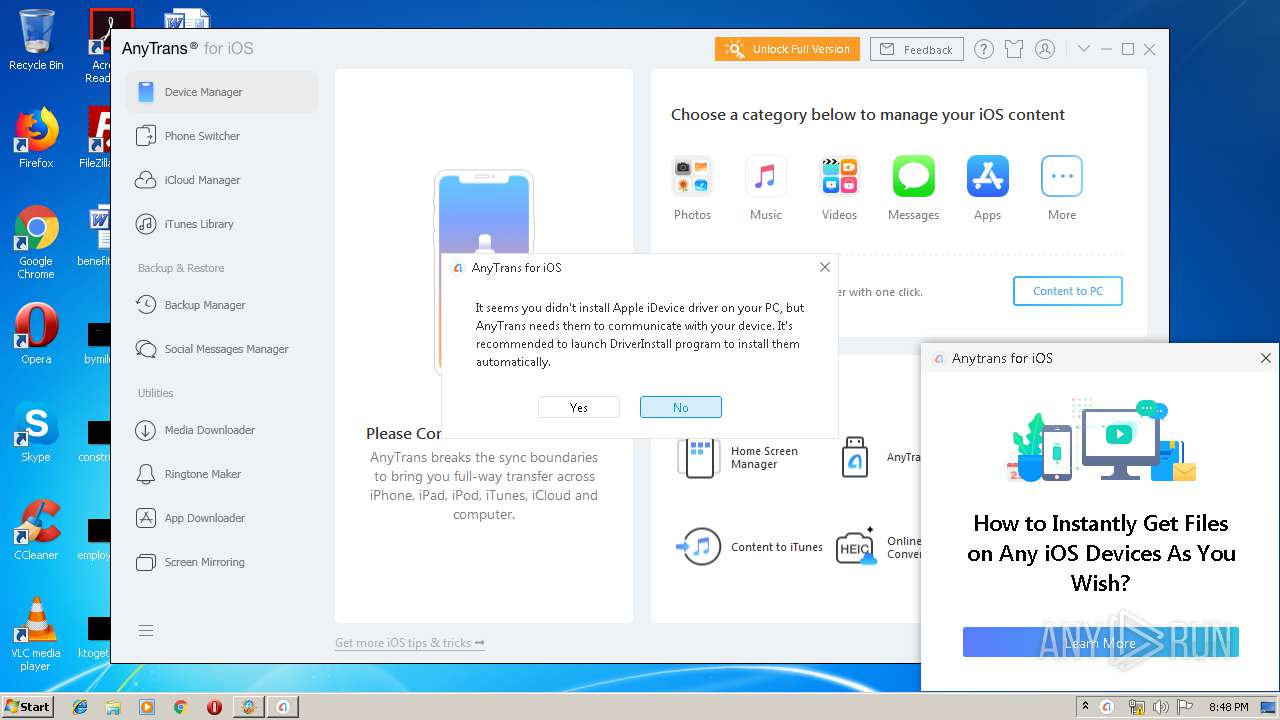
Task: Close the AnyTrans for iOS dialog
Action: pyautogui.click(x=825, y=267)
